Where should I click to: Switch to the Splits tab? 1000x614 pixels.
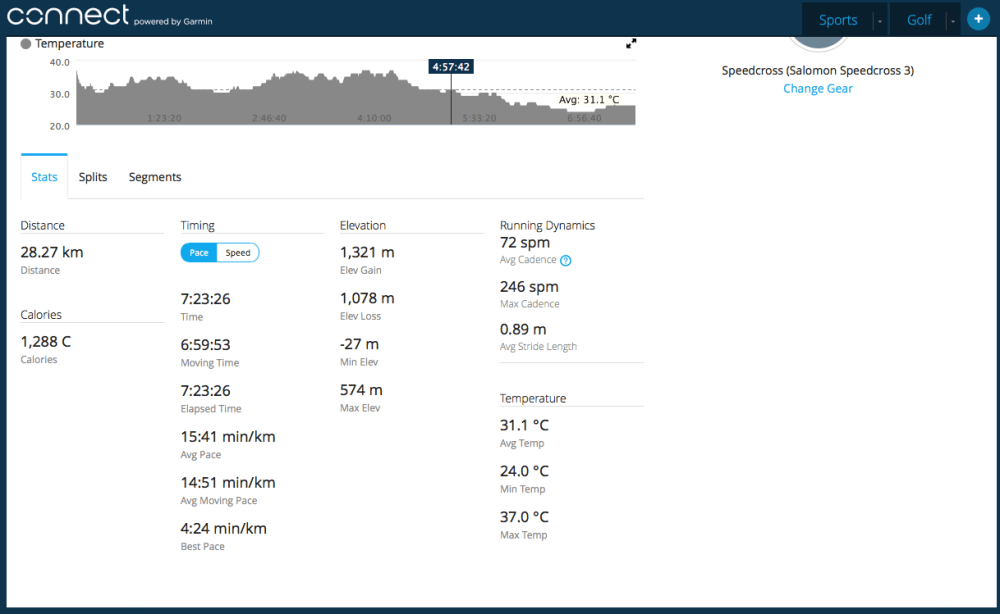point(93,176)
